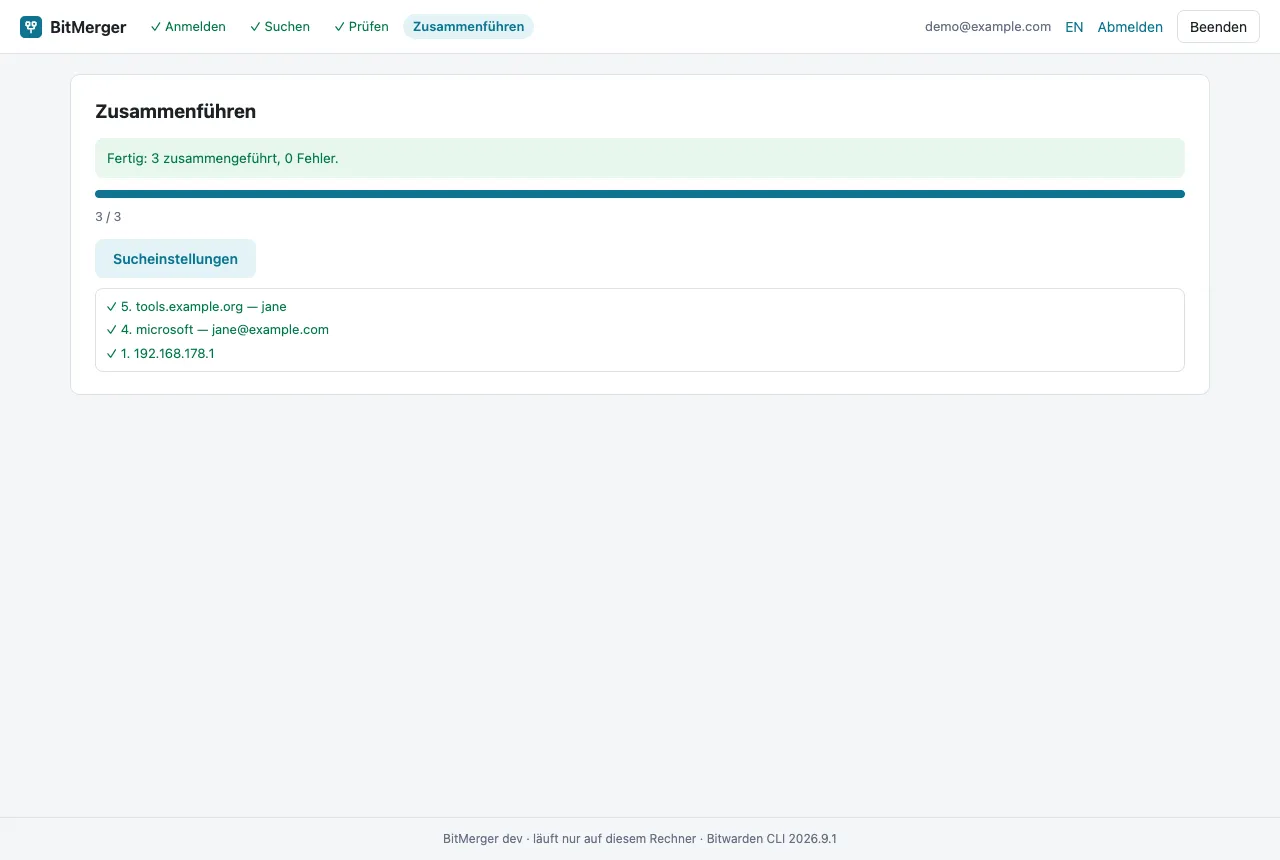The height and width of the screenshot is (860, 1280).
Task: Click the checkmark icon beside Suchen
Action: point(255,27)
